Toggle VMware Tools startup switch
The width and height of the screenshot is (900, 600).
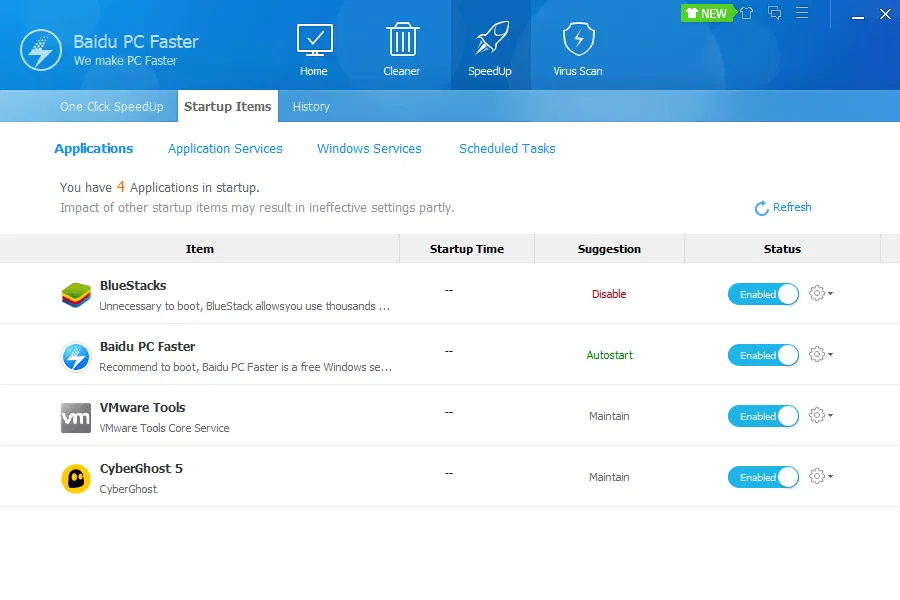click(763, 416)
